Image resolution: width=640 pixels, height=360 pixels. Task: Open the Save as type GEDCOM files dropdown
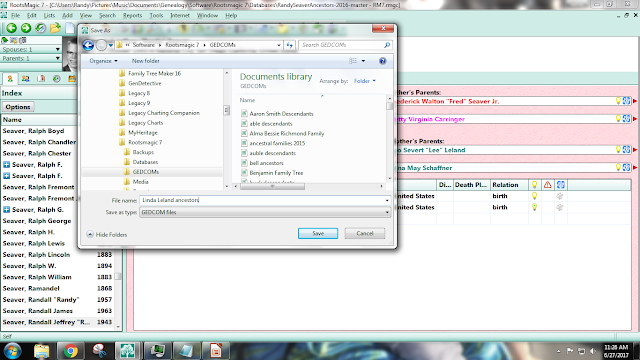coord(265,212)
